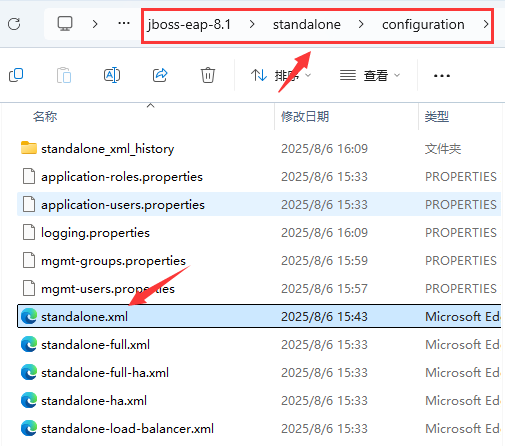Click the file icon of application-users.properties
Image resolution: width=505 pixels, height=446 pixels.
point(29,204)
